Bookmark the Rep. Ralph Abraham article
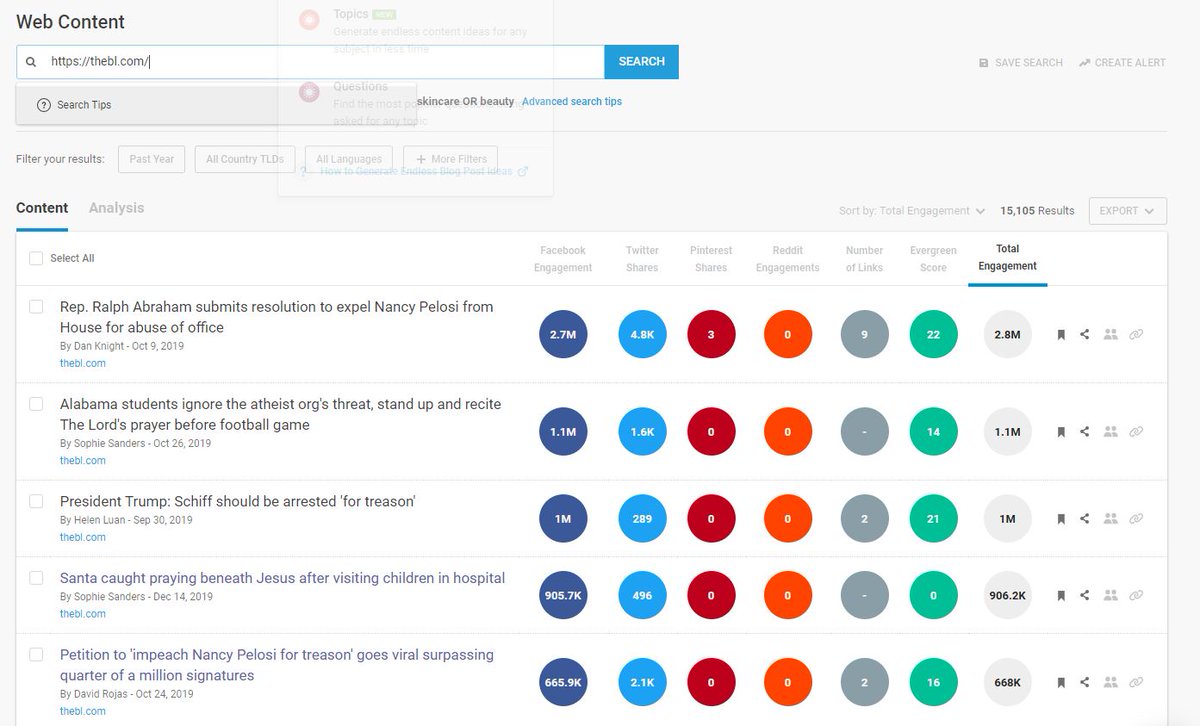1200x726 pixels. pyautogui.click(x=1061, y=335)
